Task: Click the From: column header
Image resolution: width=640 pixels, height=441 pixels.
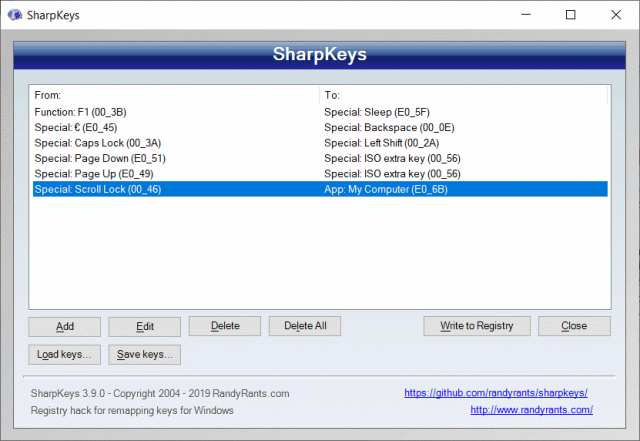Action: coord(175,95)
